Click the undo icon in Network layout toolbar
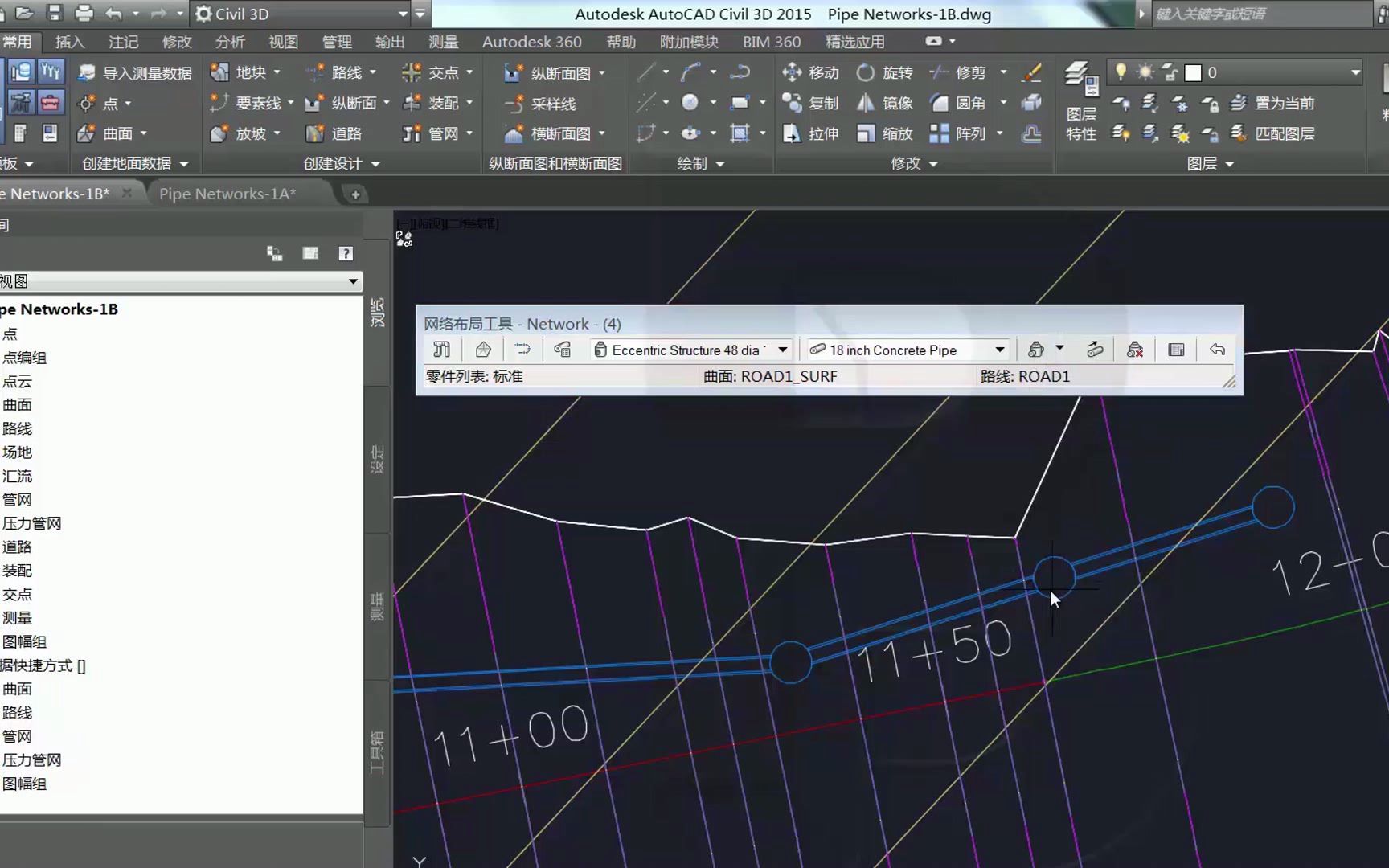 [1216, 350]
